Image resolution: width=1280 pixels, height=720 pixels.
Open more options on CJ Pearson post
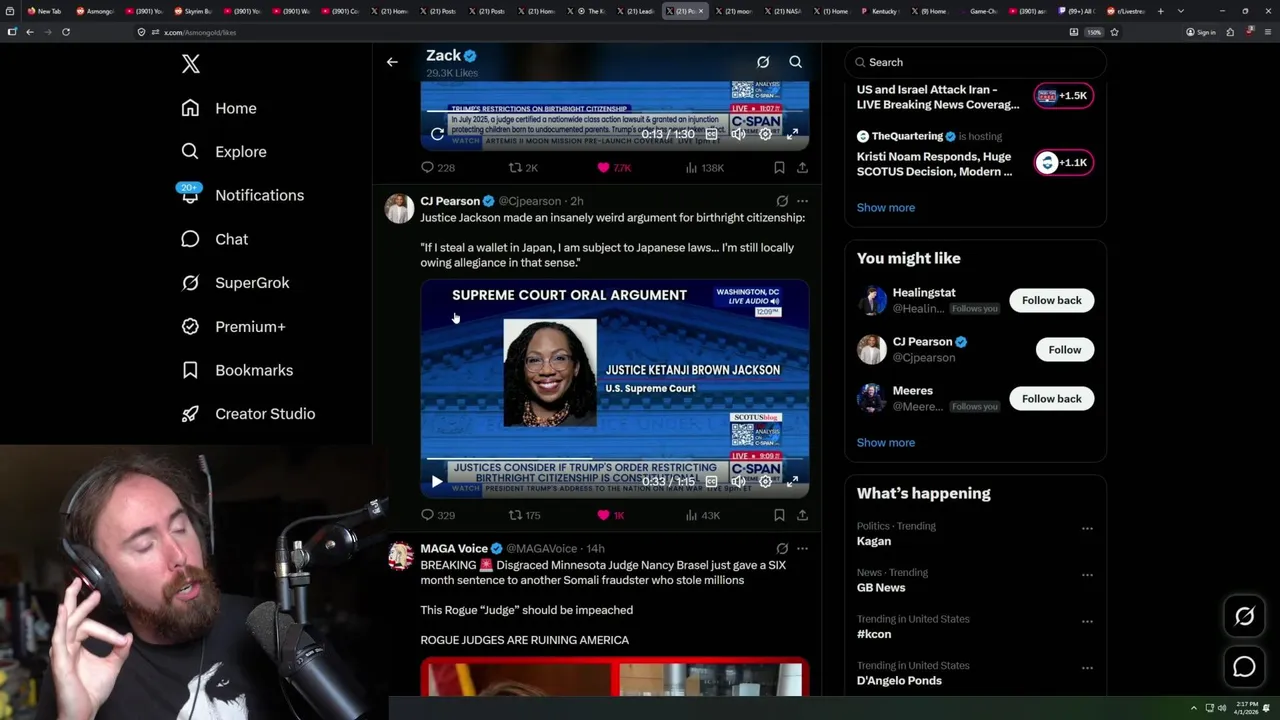pyautogui.click(x=802, y=201)
